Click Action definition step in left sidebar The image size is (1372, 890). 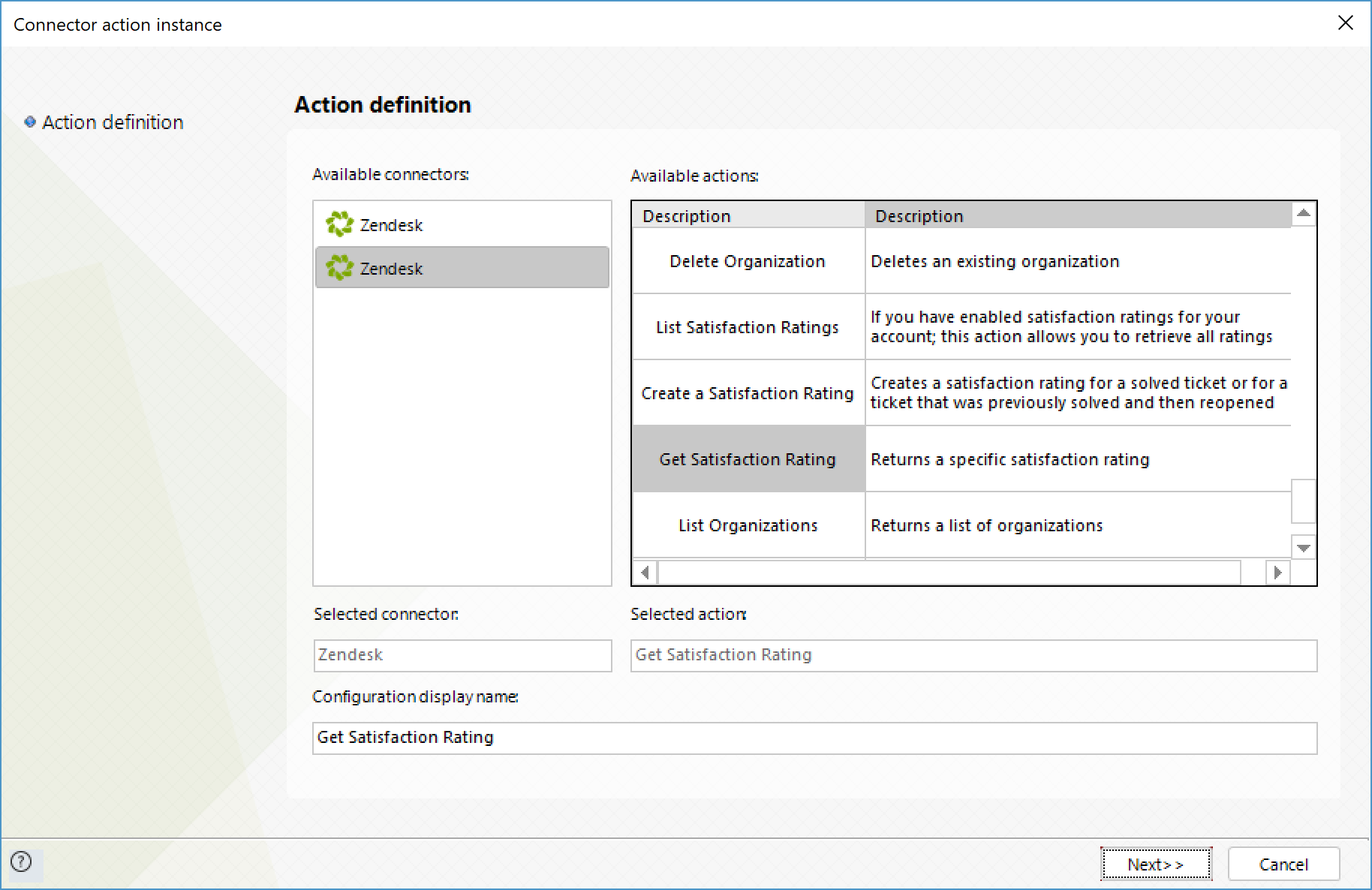coord(113,122)
